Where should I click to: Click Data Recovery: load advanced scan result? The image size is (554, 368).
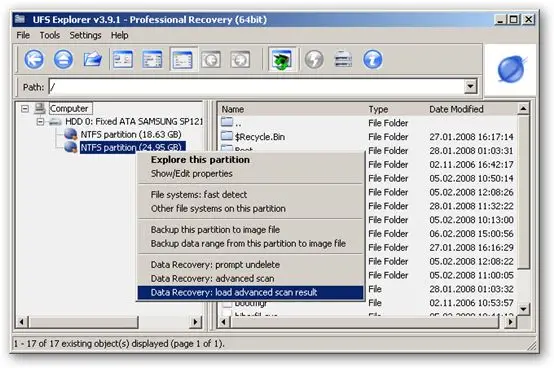[x=251, y=292]
